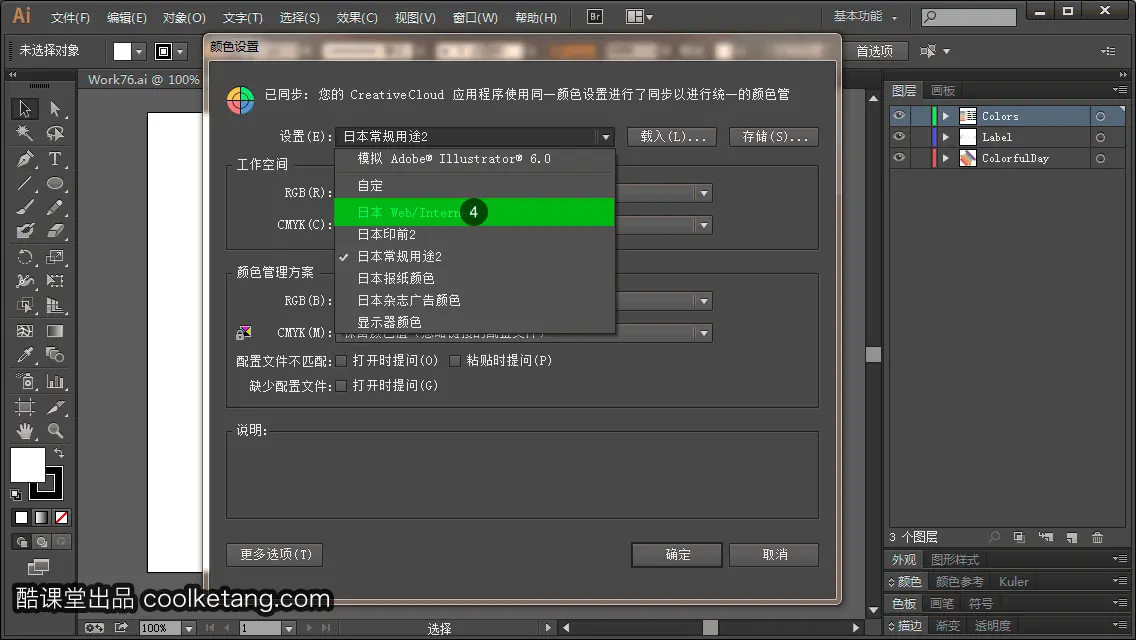Select the Magic Wand tool

coord(25,133)
